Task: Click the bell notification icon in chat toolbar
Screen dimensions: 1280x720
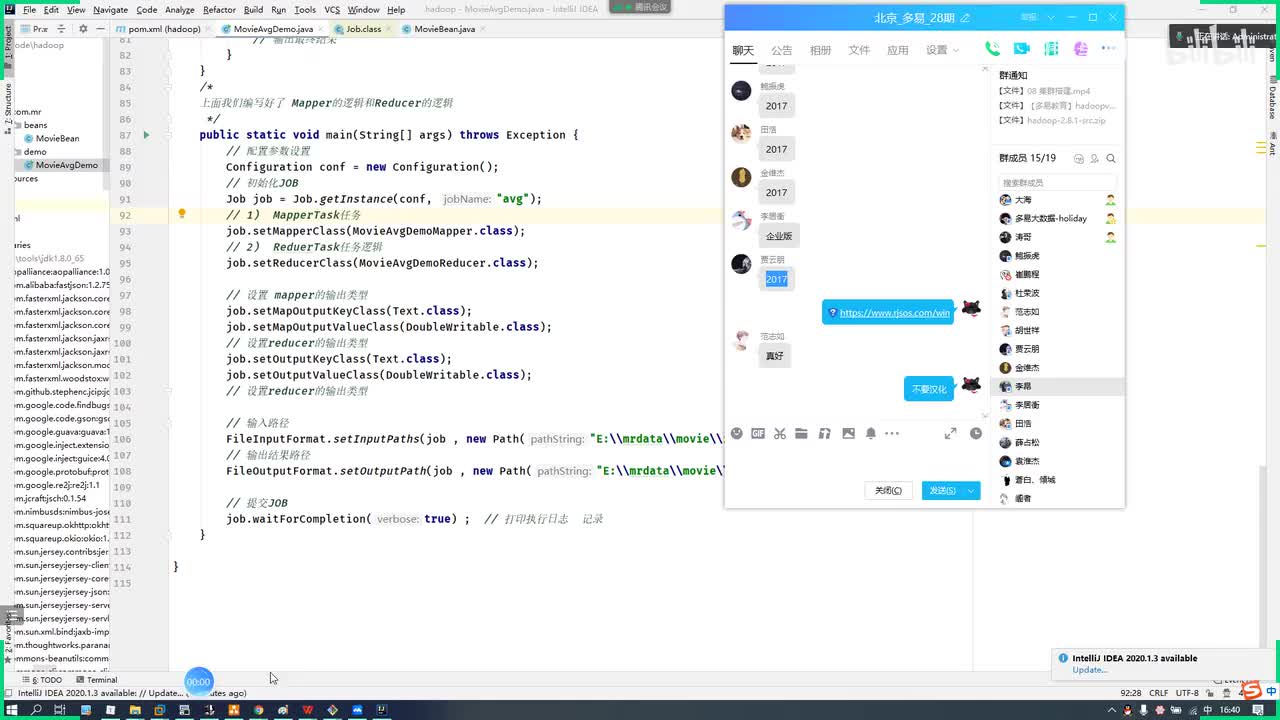Action: (871, 433)
